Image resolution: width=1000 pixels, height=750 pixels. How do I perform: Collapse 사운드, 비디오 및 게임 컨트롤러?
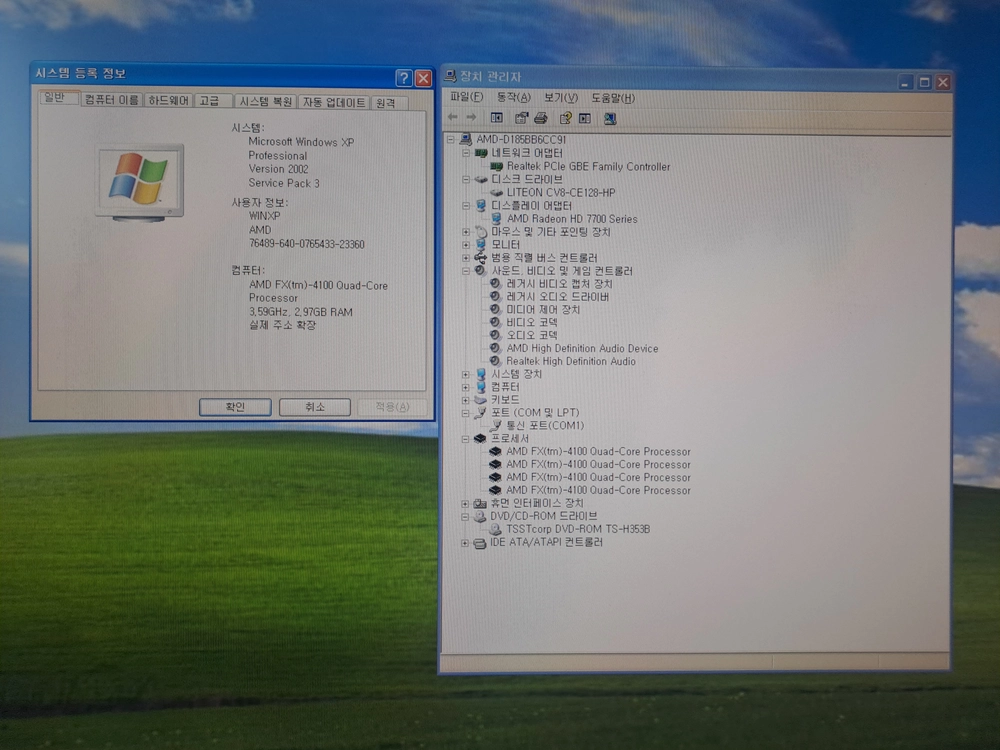(466, 271)
